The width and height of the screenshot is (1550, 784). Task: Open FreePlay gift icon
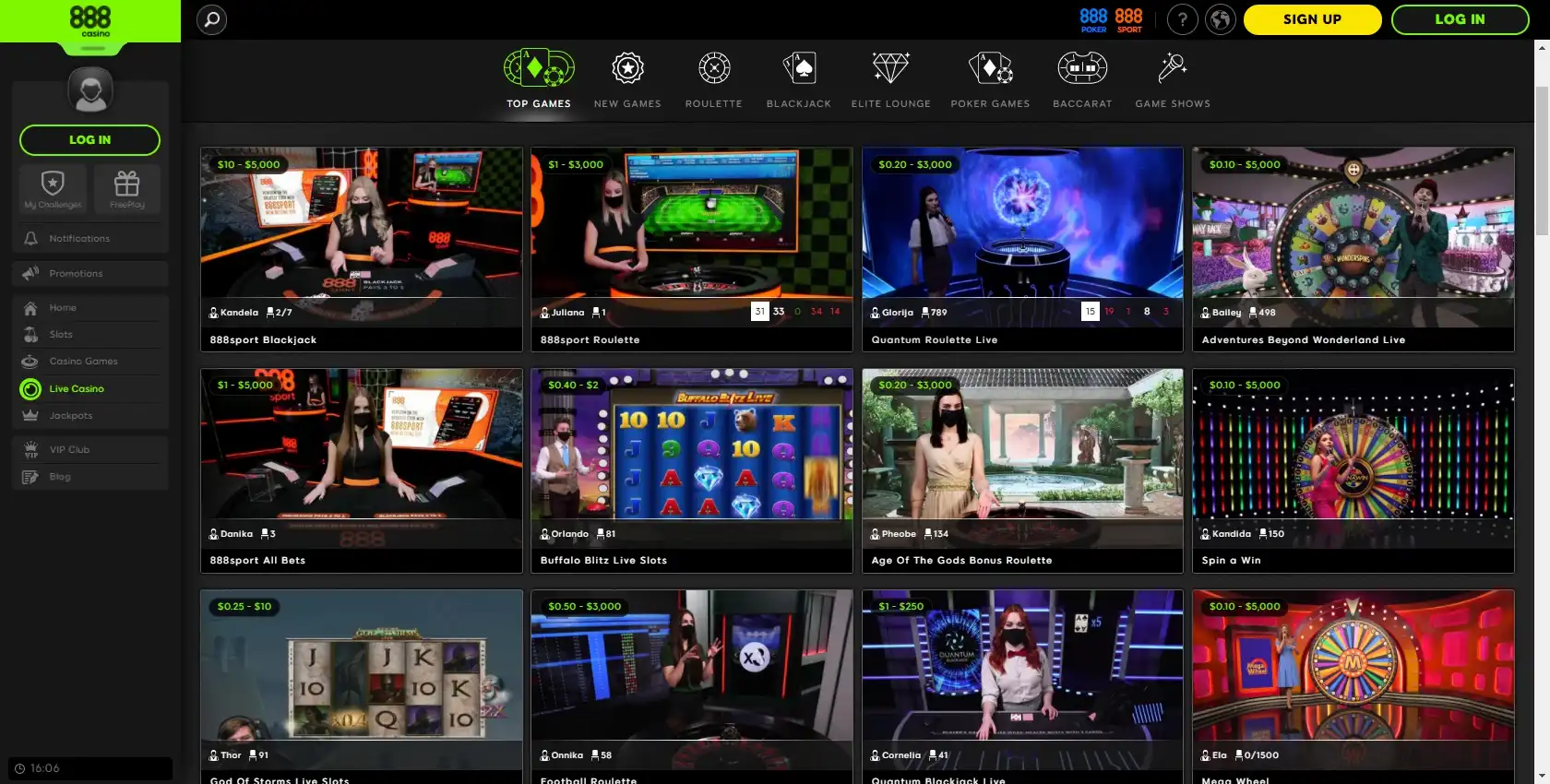pos(126,188)
